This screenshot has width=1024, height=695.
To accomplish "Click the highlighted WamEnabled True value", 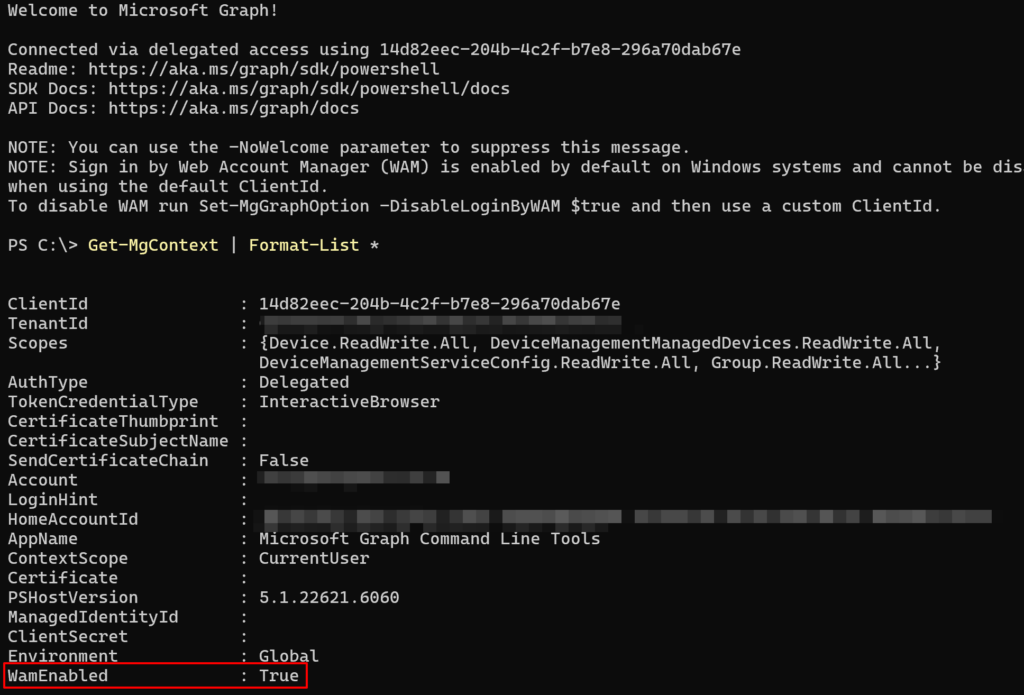I will (x=279, y=675).
